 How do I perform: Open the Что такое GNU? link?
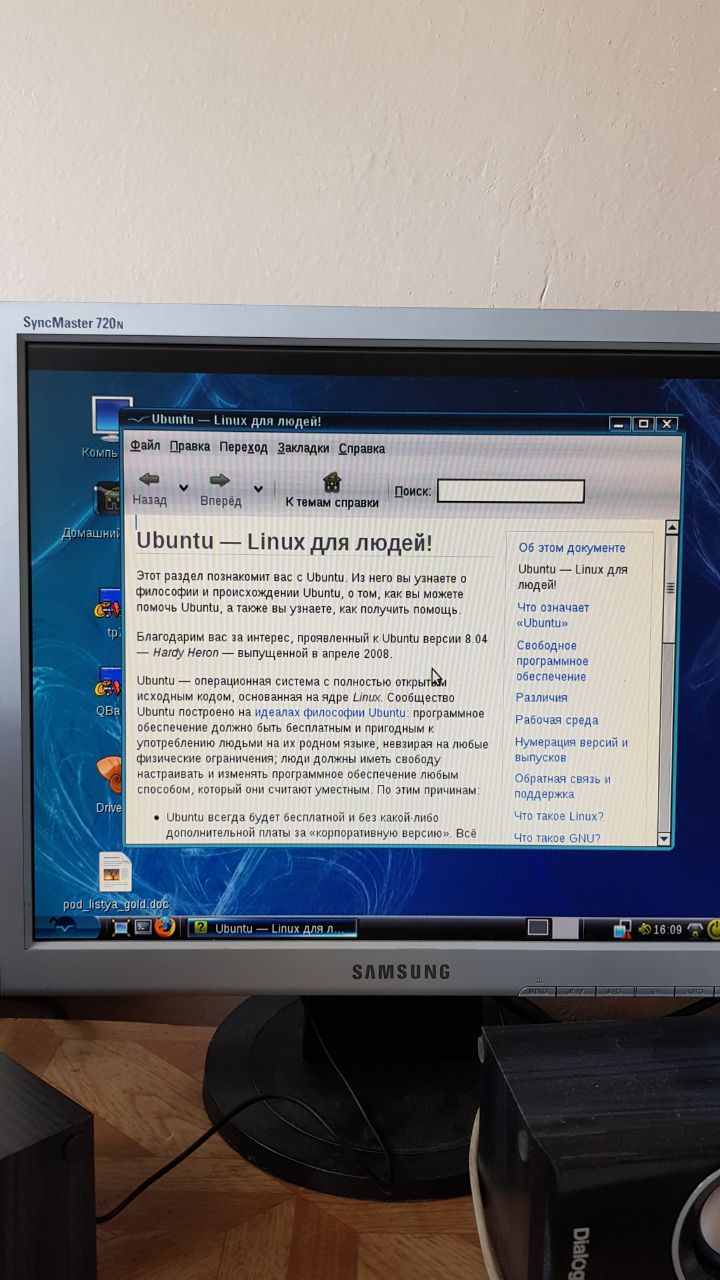click(557, 838)
